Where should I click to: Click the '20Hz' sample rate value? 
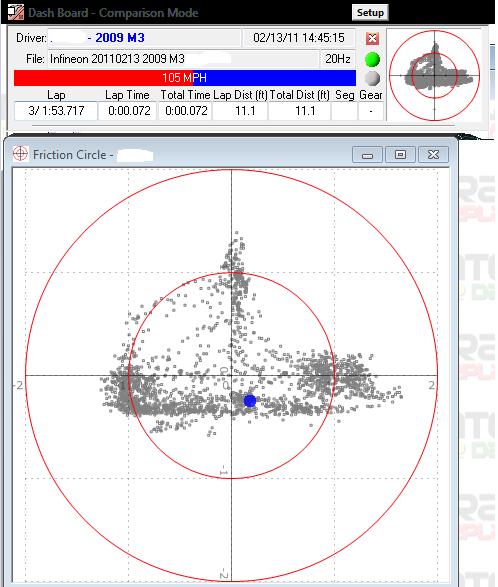tap(338, 59)
